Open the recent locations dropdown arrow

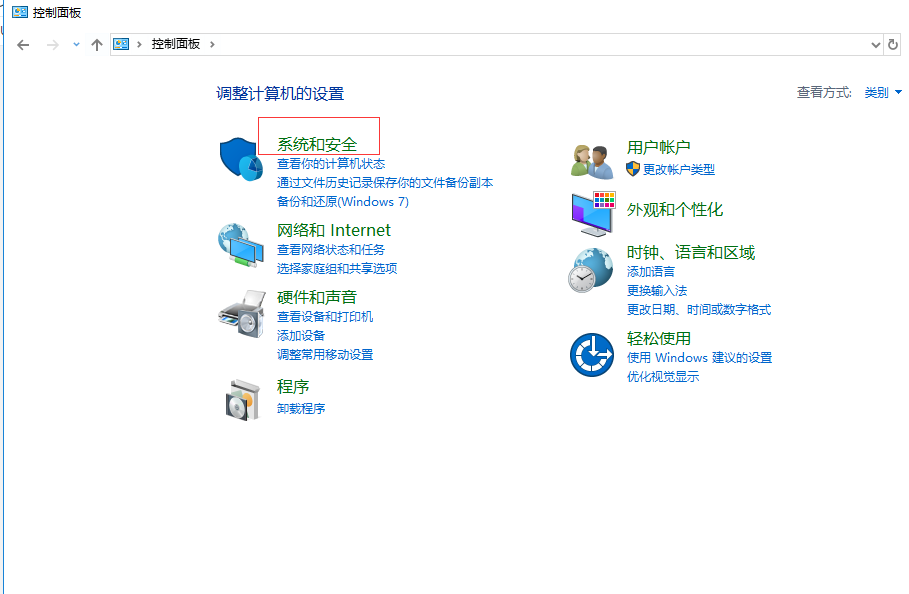point(76,45)
